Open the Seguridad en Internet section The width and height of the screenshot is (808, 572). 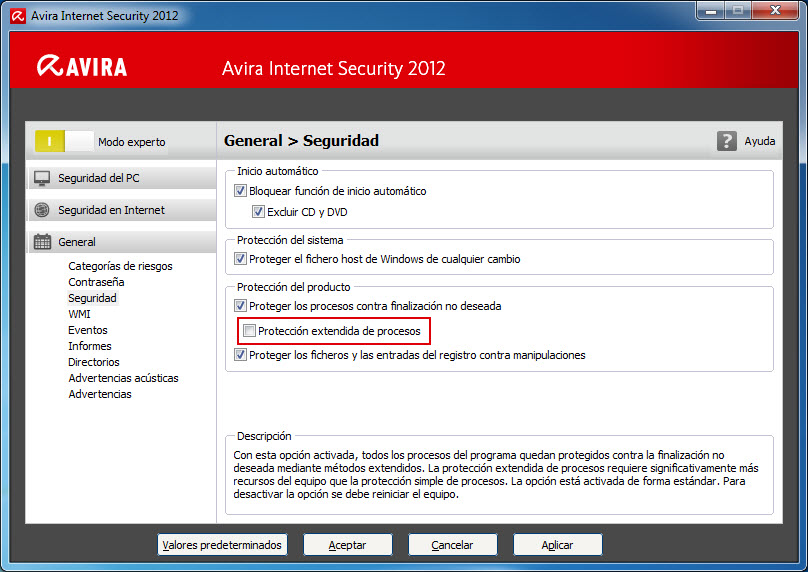pyautogui.click(x=122, y=210)
